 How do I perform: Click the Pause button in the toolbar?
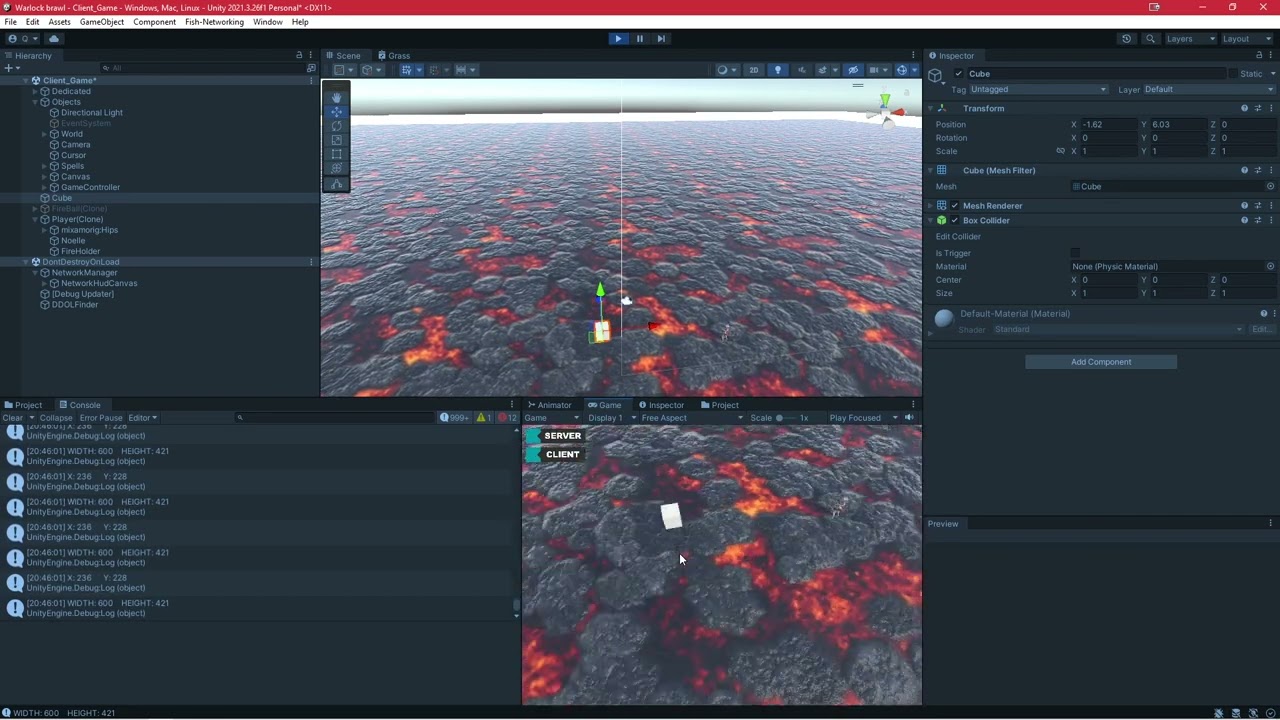coord(640,39)
